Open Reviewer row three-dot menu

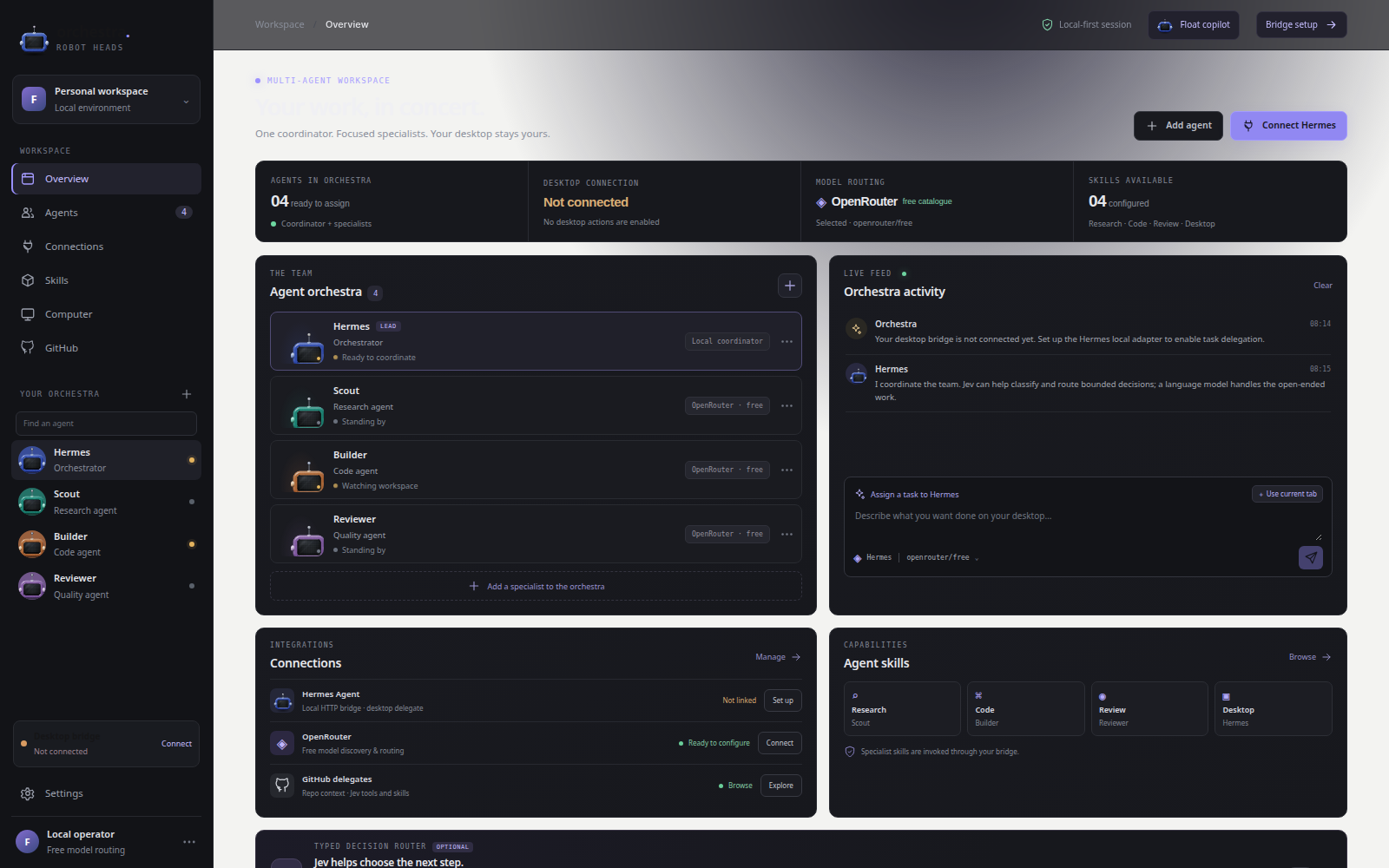coord(787,534)
